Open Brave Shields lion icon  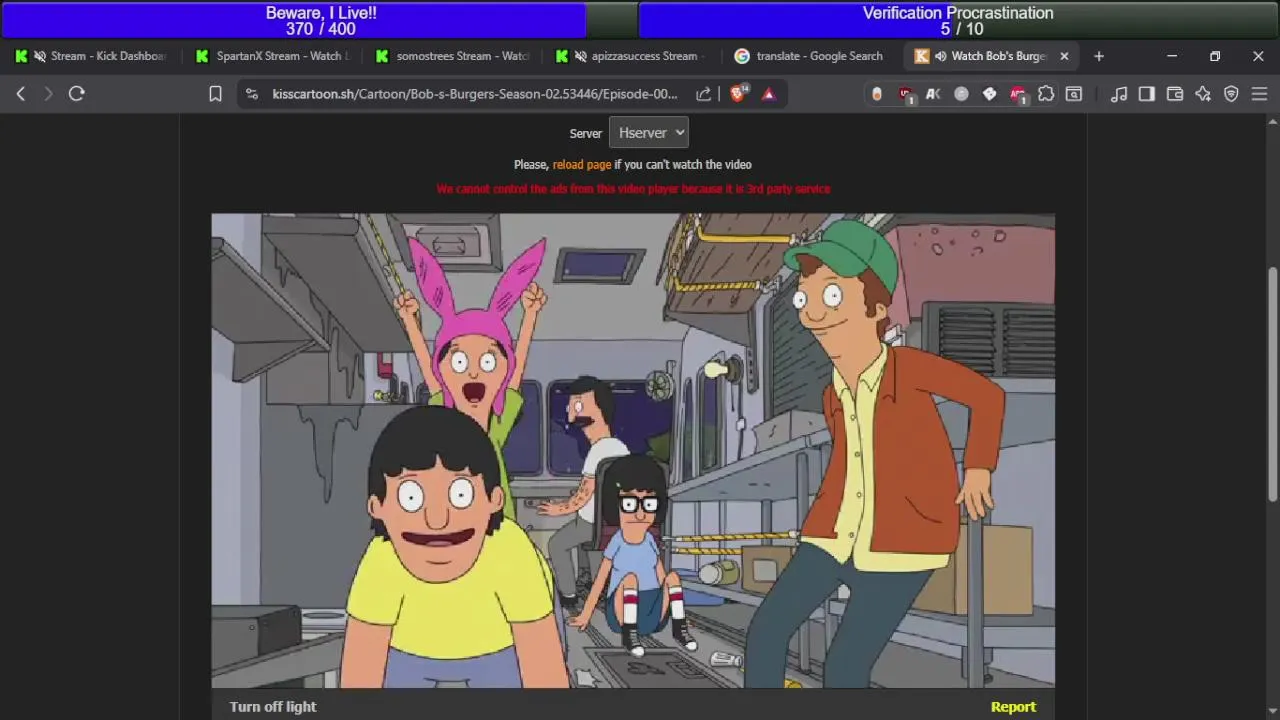[739, 93]
